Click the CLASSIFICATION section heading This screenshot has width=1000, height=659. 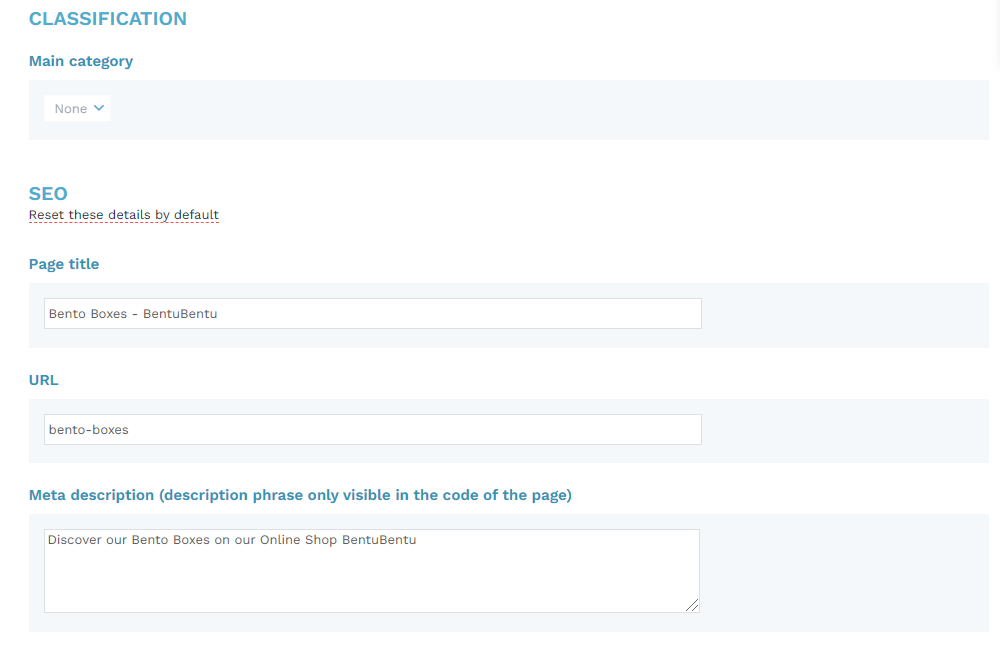coord(108,19)
